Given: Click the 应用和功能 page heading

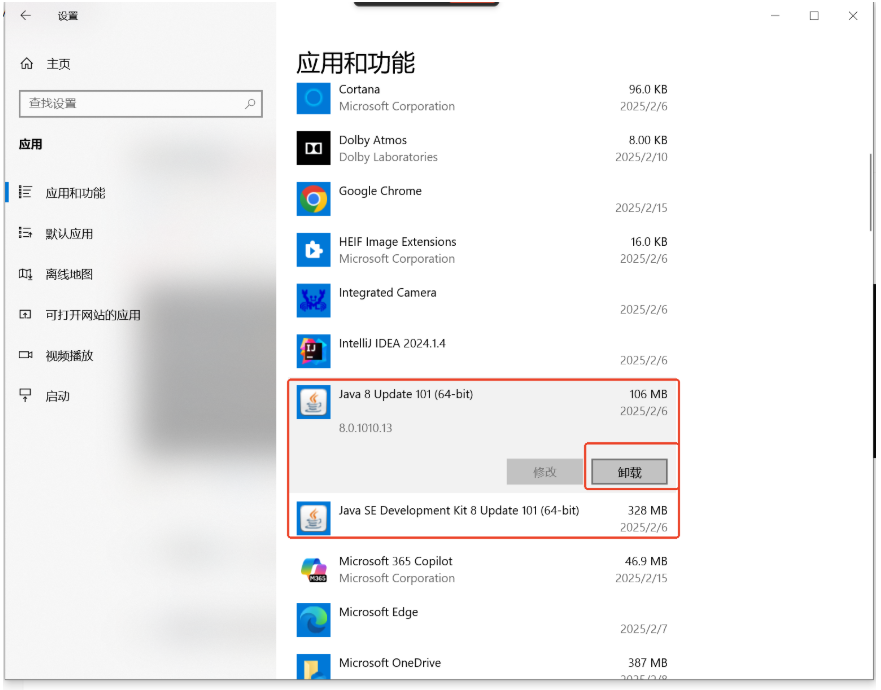Looking at the screenshot, I should point(355,62).
